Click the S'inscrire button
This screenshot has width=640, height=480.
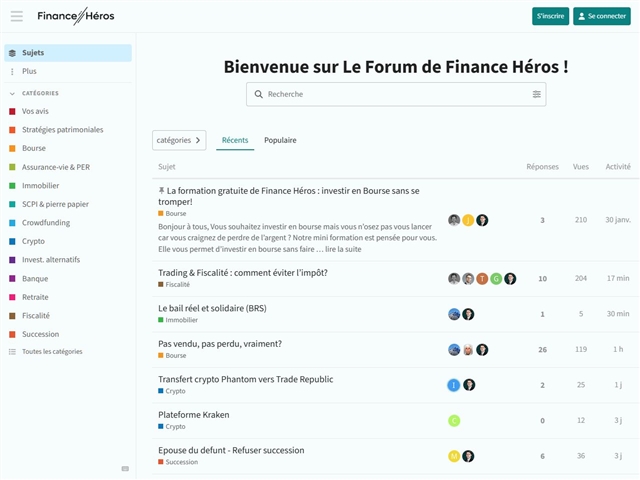tap(550, 16)
